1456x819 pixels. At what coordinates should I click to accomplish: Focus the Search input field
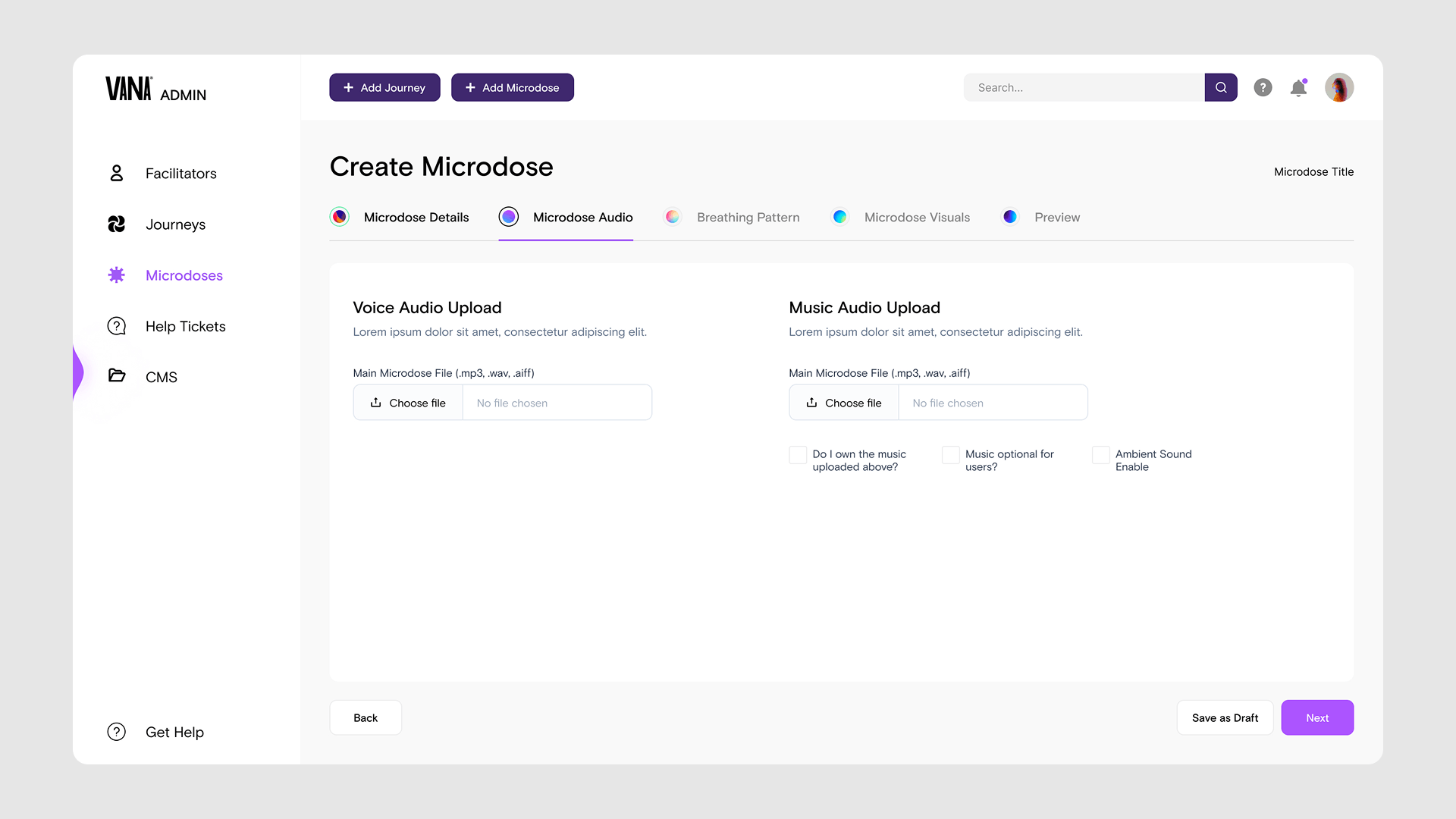(x=1084, y=88)
